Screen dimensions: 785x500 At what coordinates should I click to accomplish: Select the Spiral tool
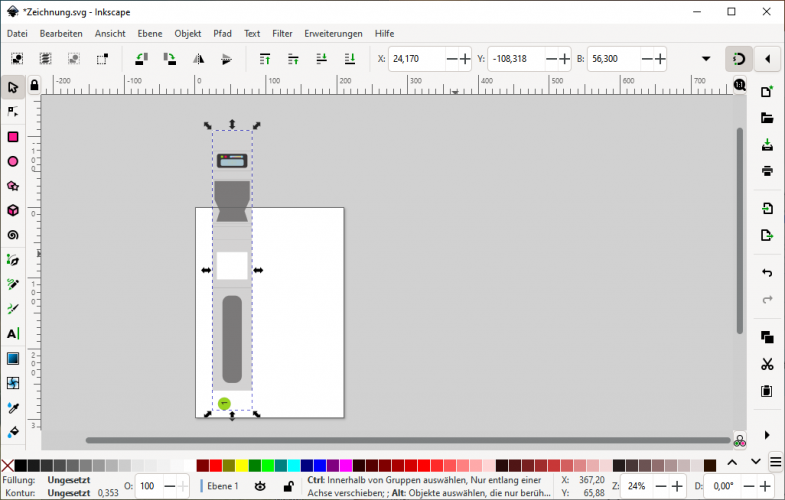[13, 235]
